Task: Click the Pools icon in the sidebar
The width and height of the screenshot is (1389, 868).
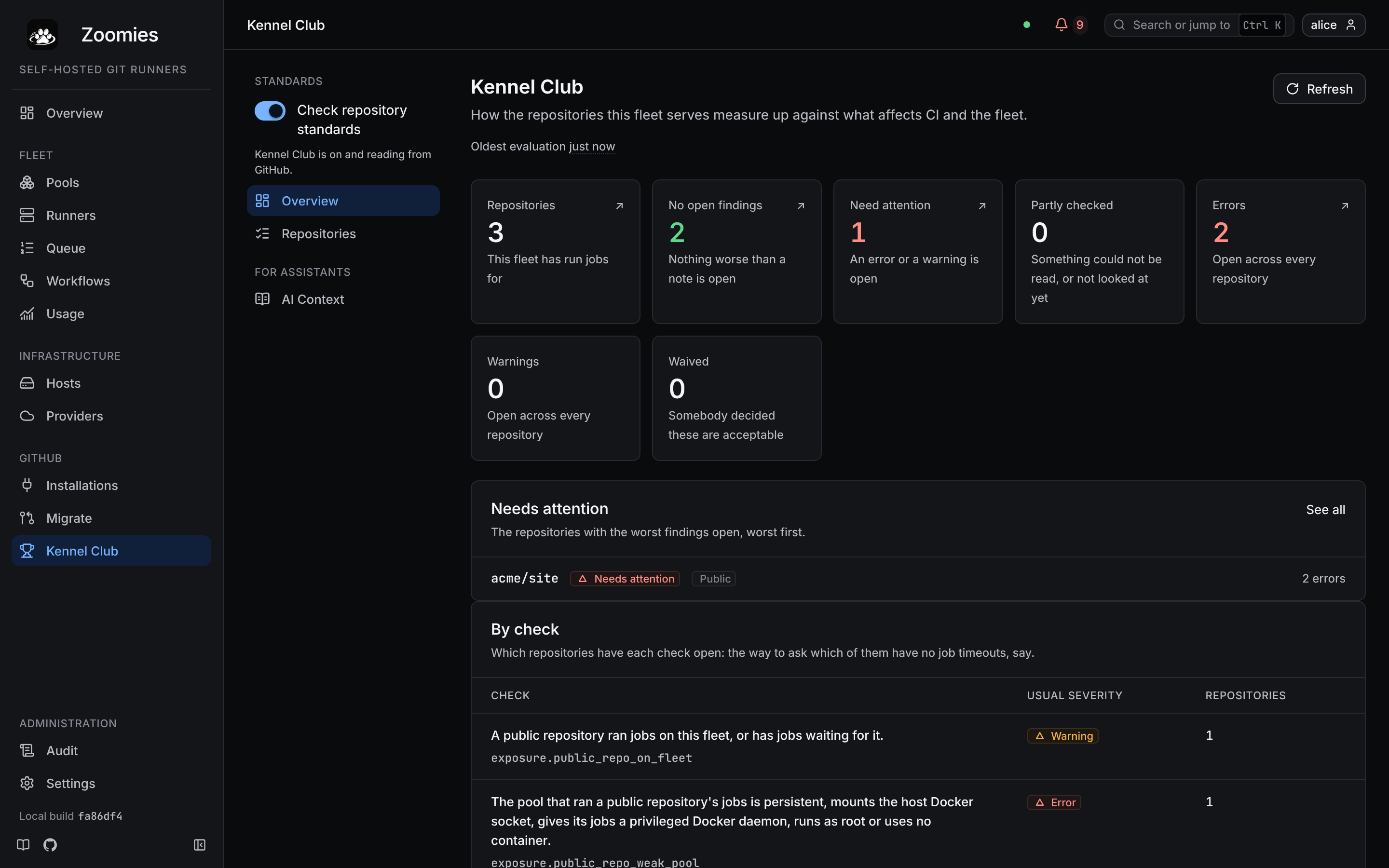Action: click(27, 183)
